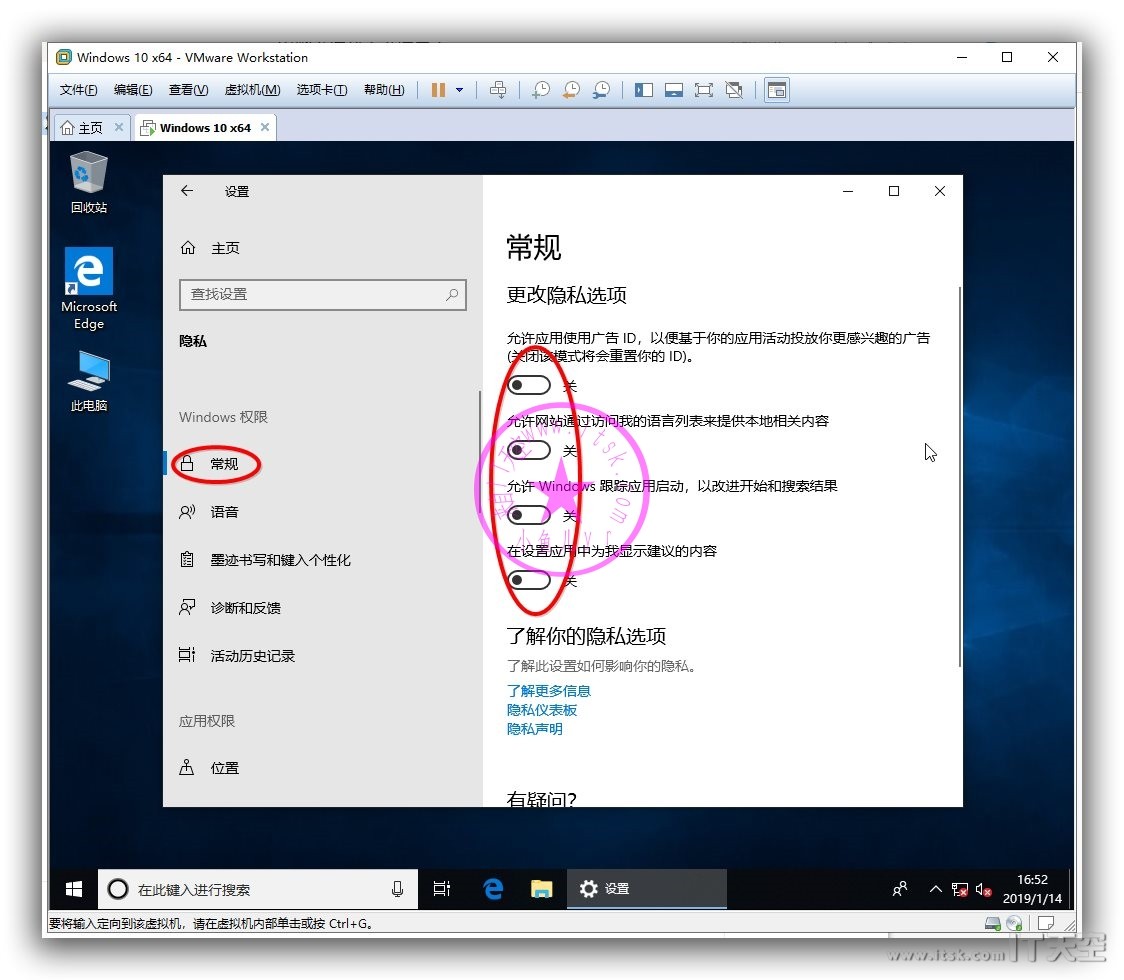
Task: Launch Edge from the taskbar
Action: 493,889
